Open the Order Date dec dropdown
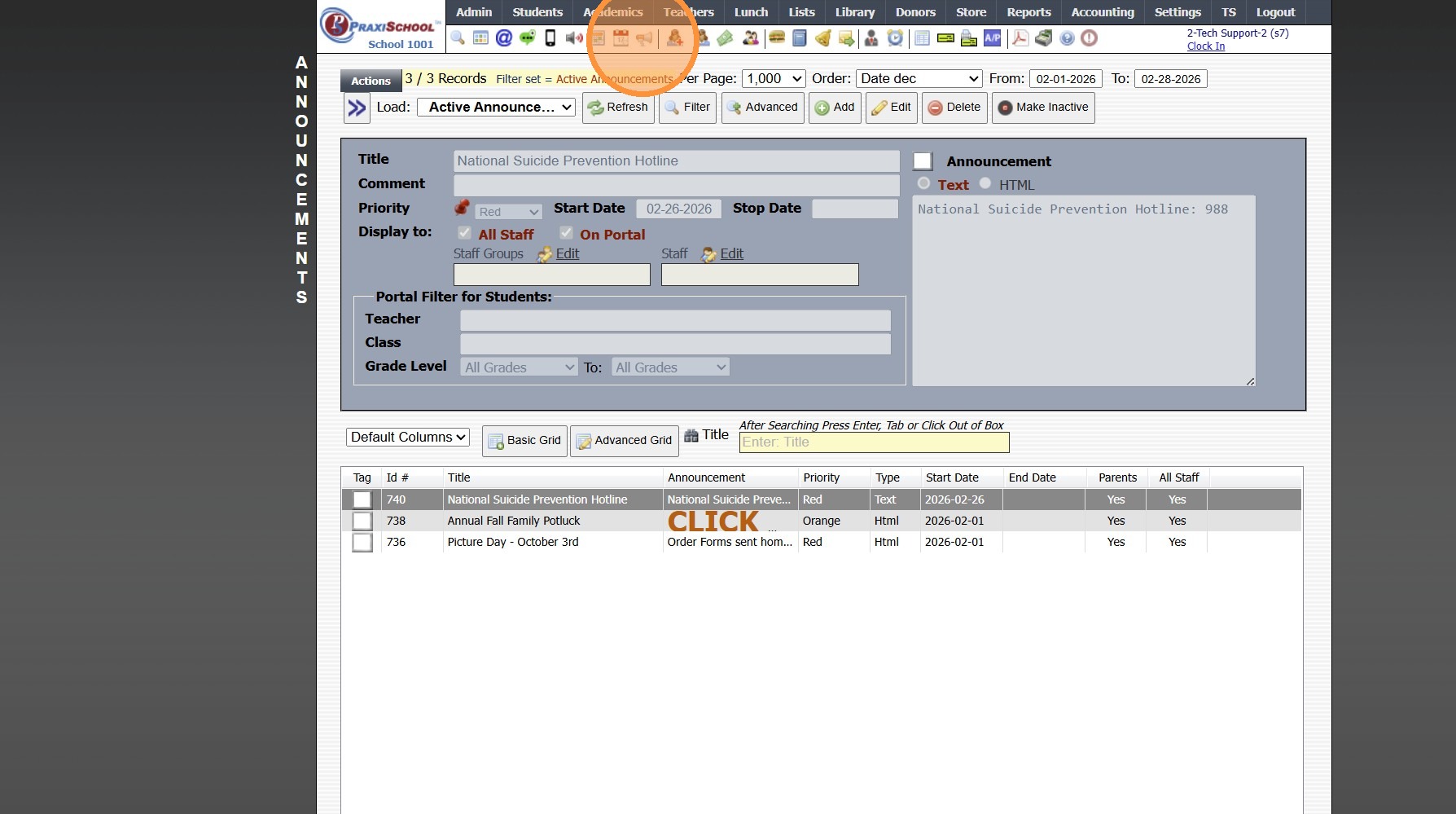Screen dimensions: 1456x814 pyautogui.click(x=919, y=79)
